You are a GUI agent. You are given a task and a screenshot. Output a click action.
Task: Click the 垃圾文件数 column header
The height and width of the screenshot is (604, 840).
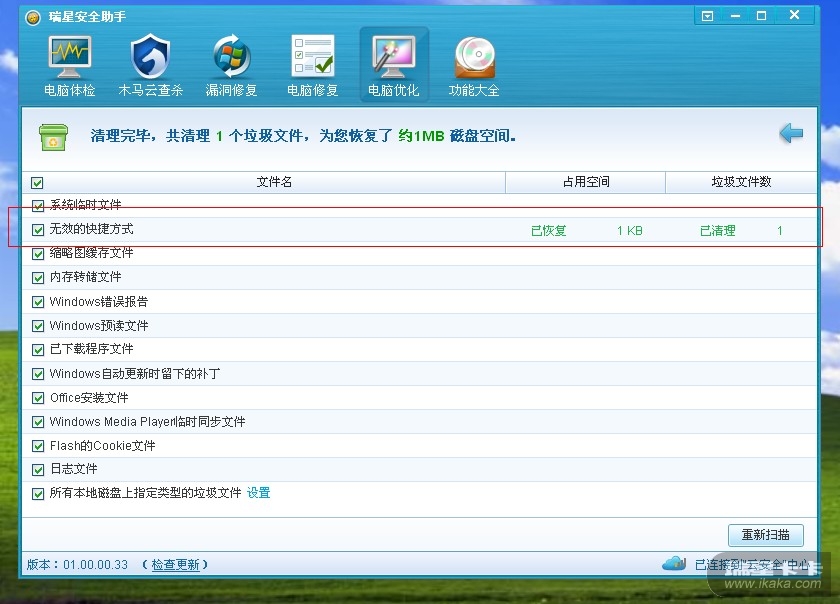[741, 182]
